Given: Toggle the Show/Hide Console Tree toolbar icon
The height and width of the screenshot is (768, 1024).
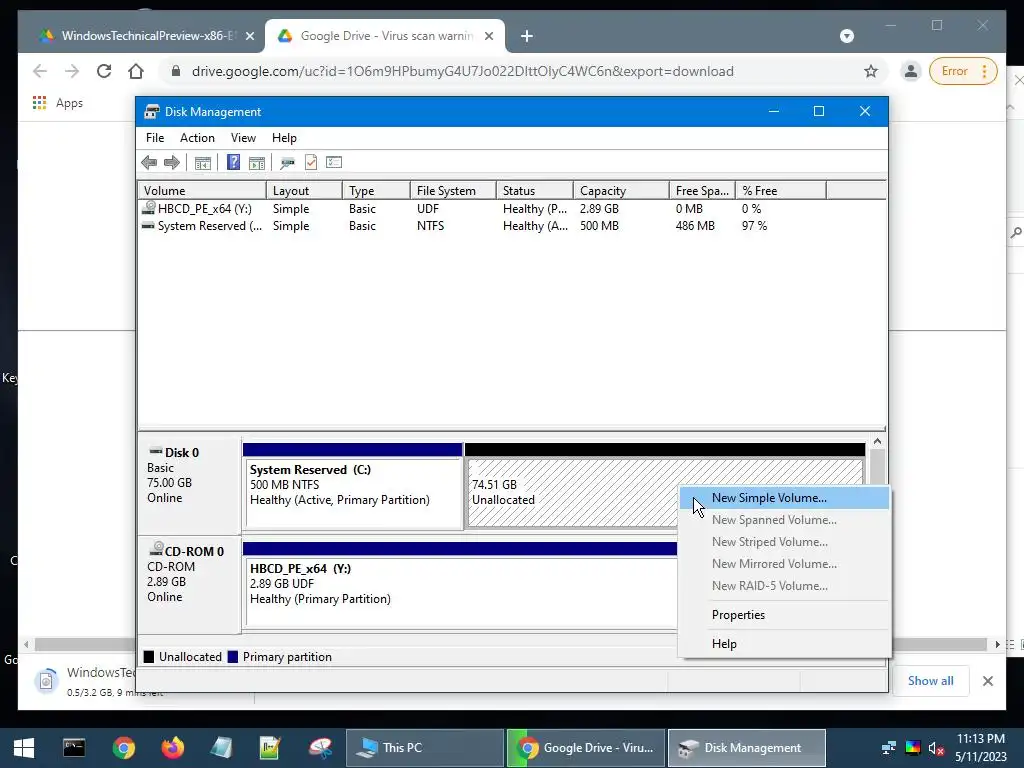Looking at the screenshot, I should [203, 162].
